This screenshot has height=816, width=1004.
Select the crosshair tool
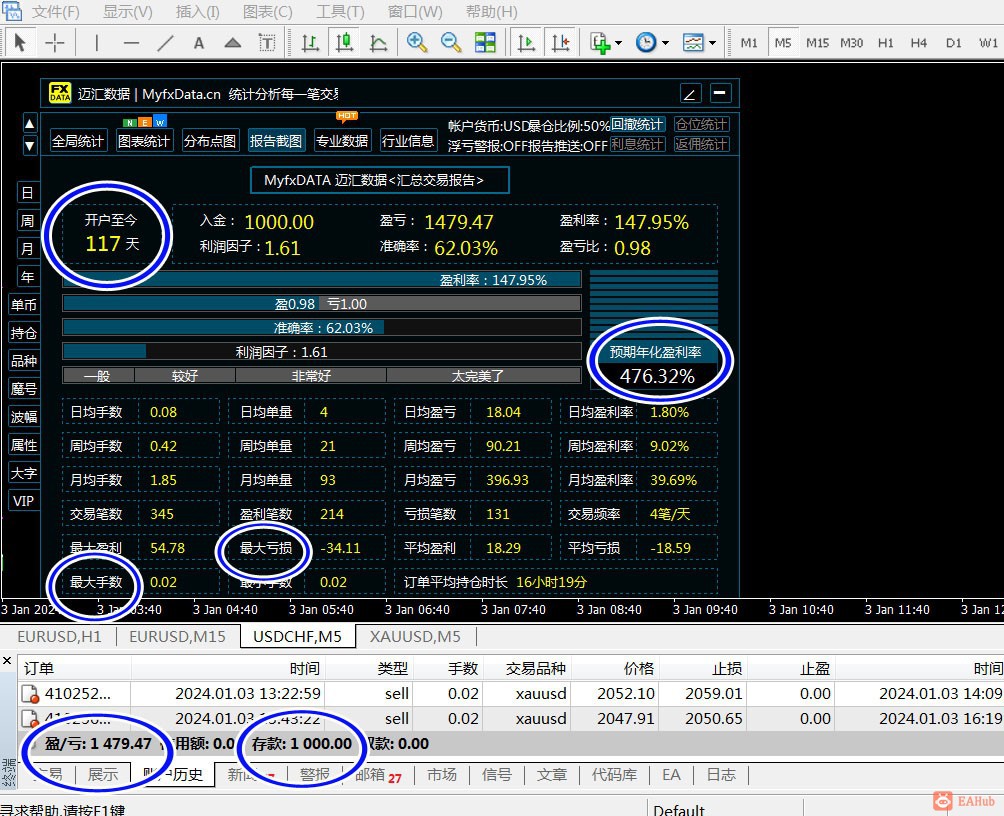(57, 44)
